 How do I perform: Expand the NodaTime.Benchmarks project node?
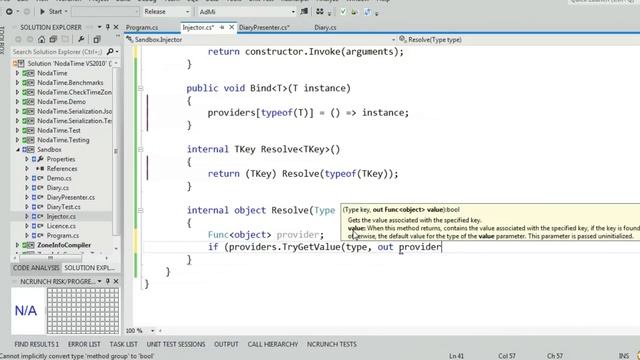(18, 82)
